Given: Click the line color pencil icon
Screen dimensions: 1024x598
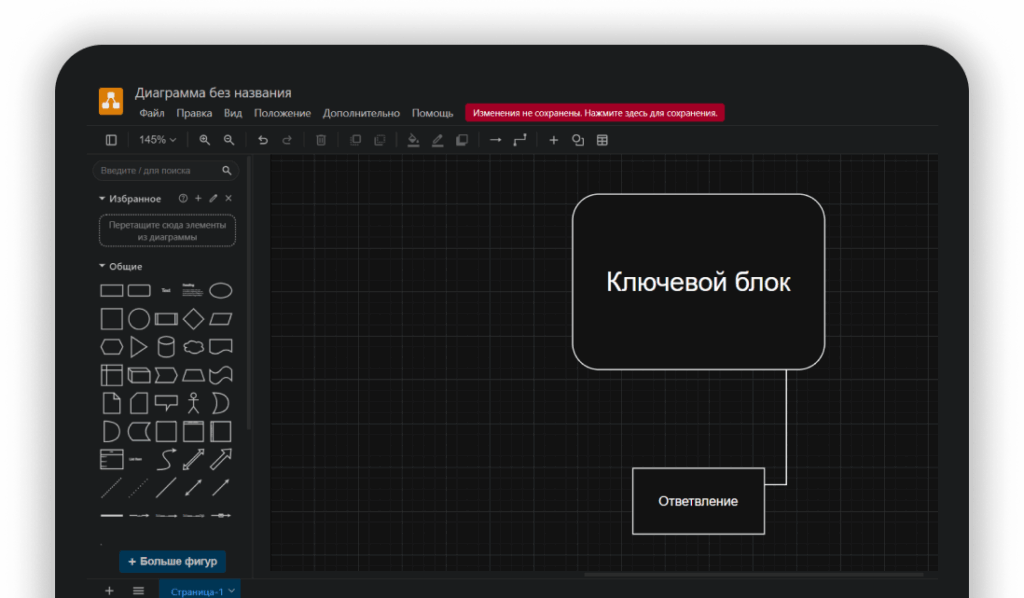Looking at the screenshot, I should coord(437,140).
